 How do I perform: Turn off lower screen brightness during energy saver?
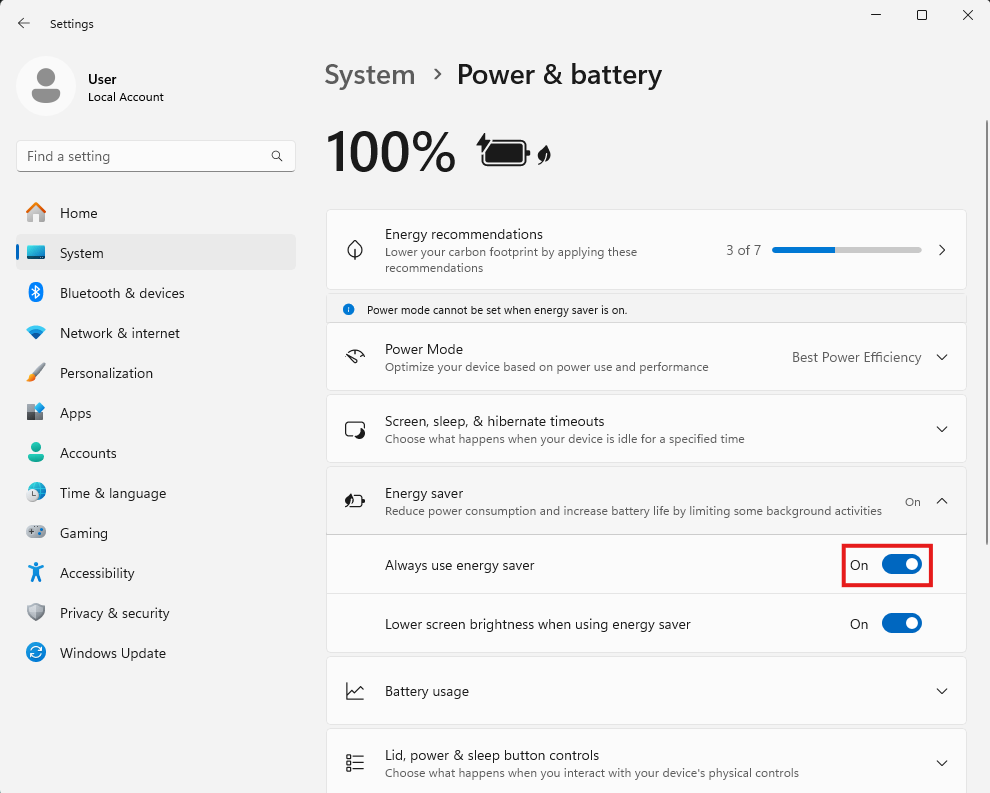[901, 623]
